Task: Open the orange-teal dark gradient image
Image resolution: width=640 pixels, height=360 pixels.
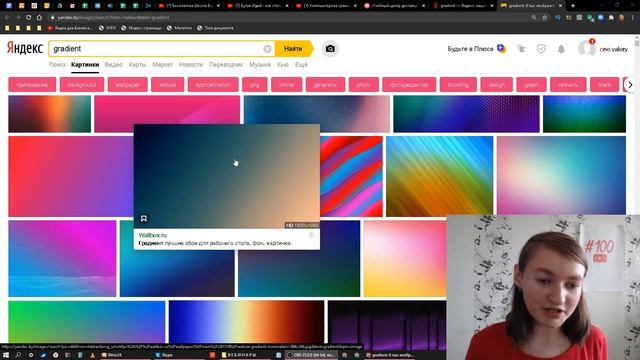Action: 49,114
